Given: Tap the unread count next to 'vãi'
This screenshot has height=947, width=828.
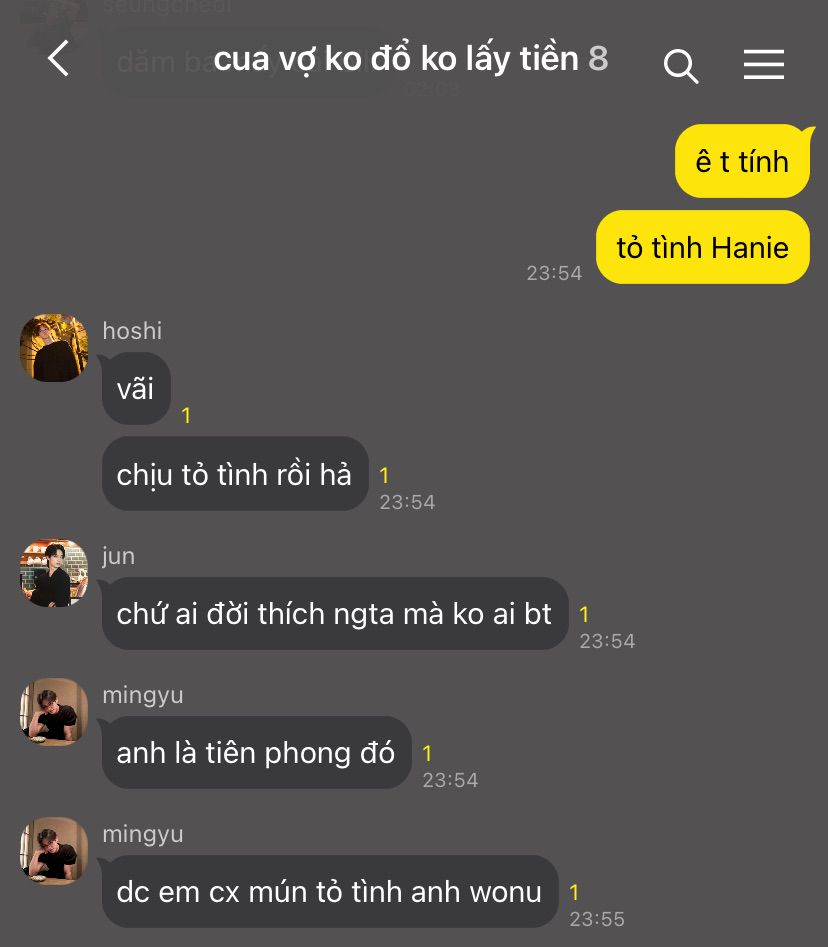Looking at the screenshot, I should point(186,416).
